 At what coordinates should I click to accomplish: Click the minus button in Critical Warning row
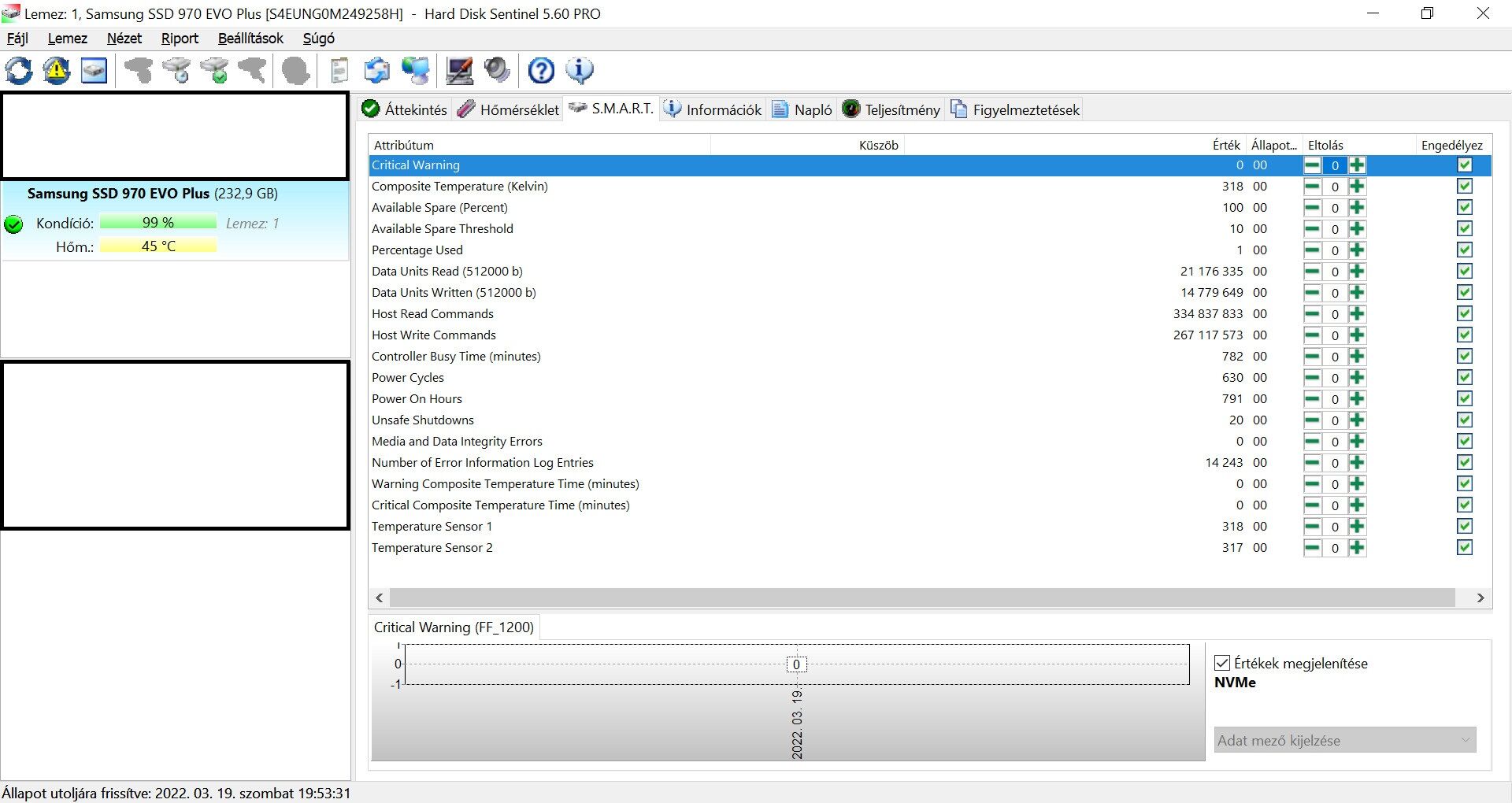(1312, 165)
